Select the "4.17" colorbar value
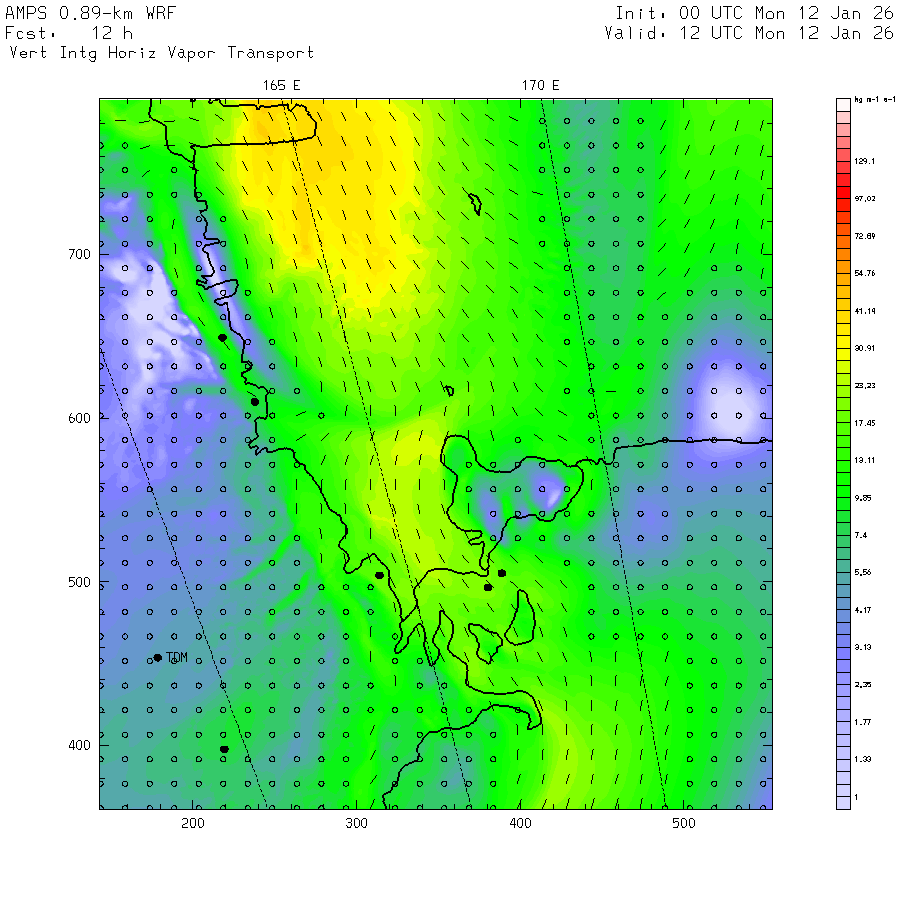 863,610
